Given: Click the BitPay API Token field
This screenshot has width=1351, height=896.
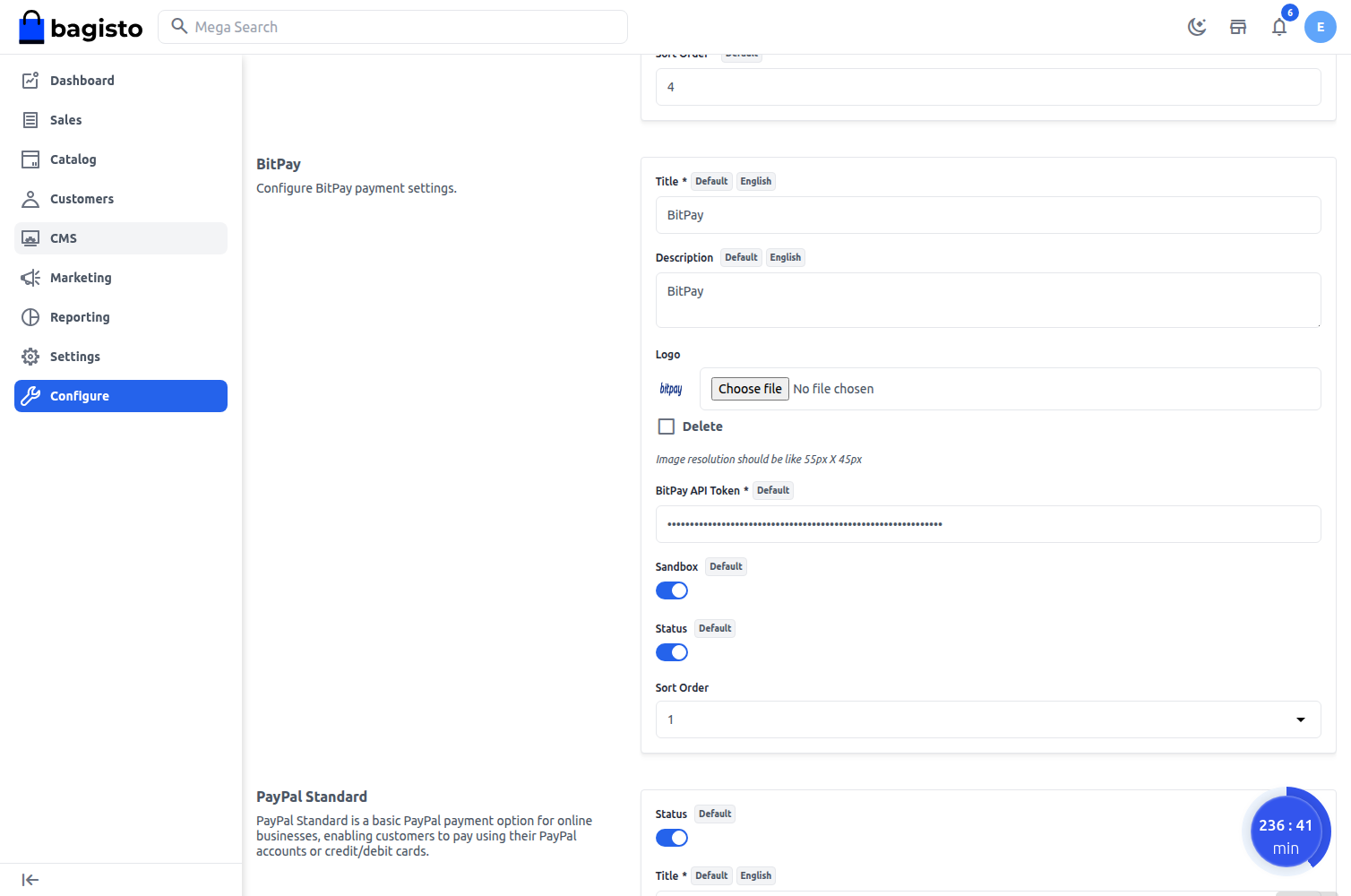Looking at the screenshot, I should tap(988, 524).
